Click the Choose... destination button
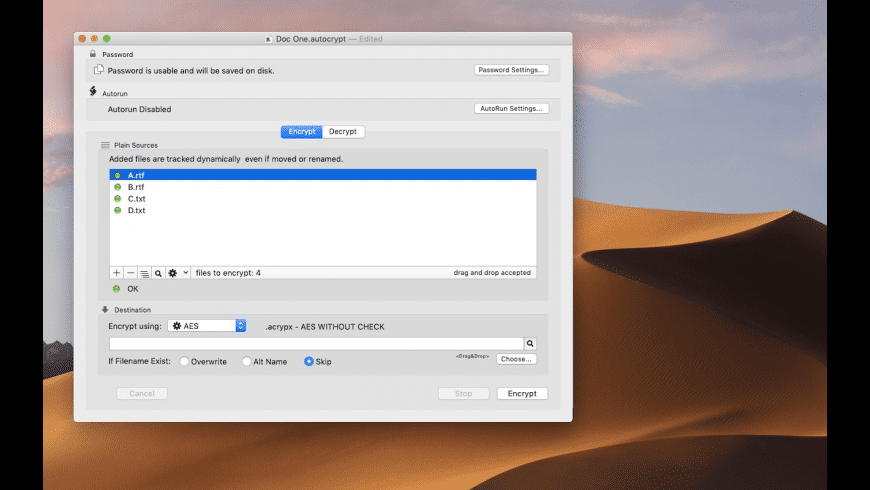The image size is (870, 490). (x=516, y=359)
